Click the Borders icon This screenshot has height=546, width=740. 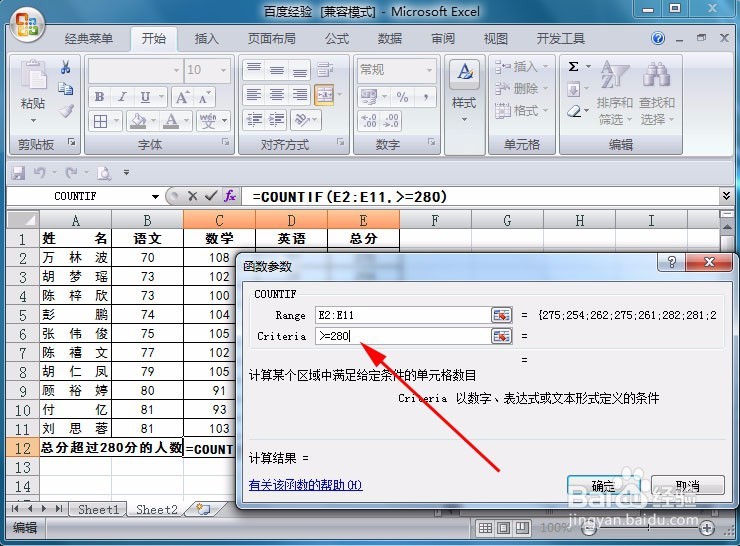click(101, 121)
